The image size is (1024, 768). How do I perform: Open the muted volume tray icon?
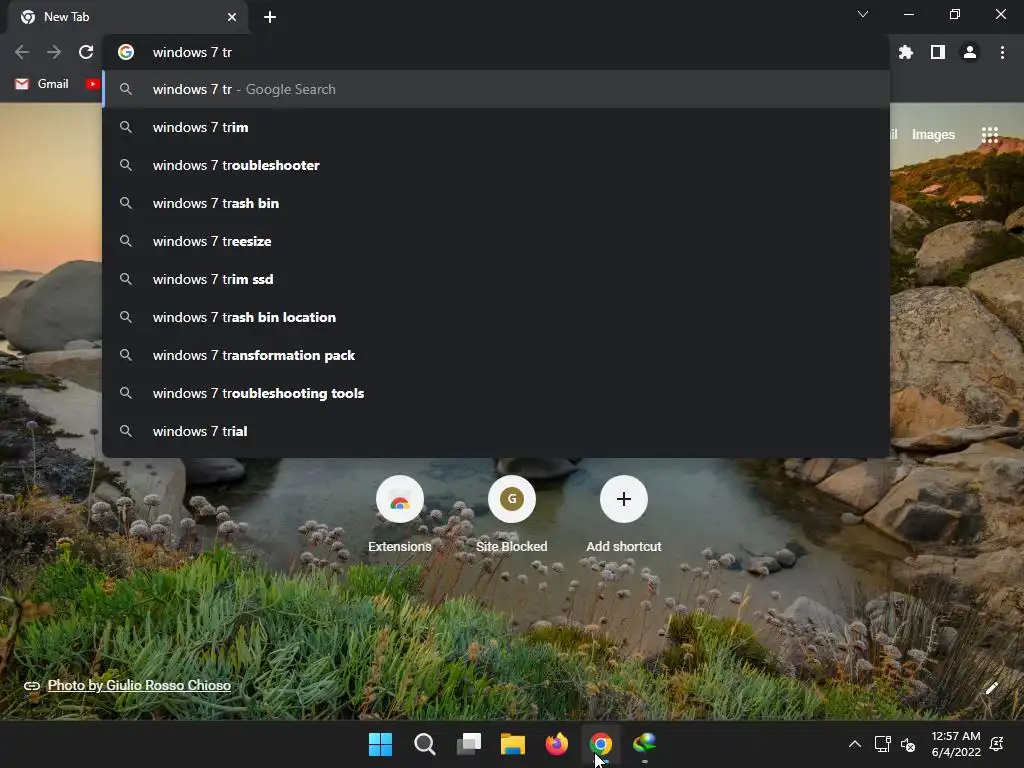(x=908, y=744)
